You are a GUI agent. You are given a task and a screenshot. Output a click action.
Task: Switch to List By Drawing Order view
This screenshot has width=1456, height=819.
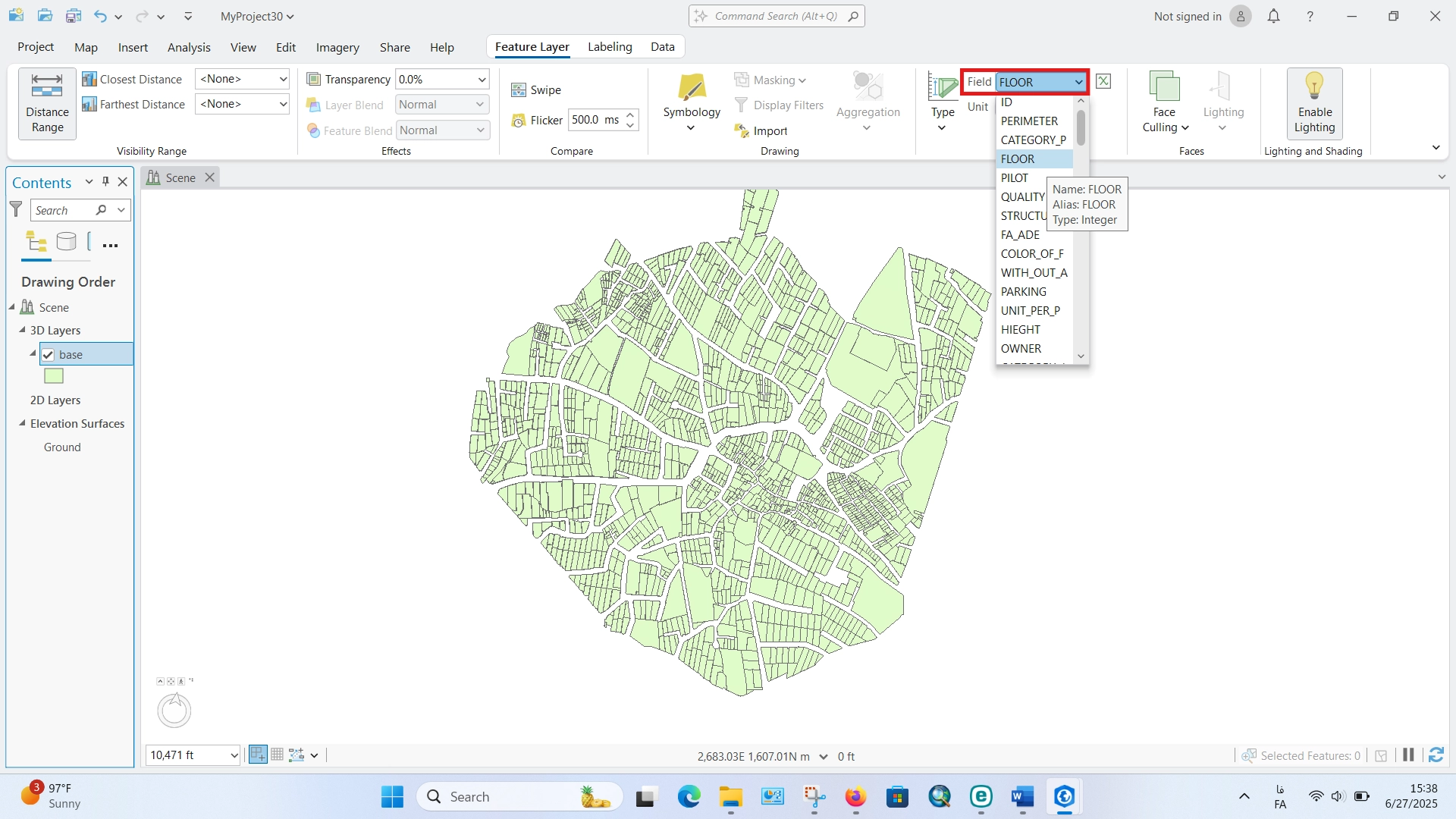36,243
